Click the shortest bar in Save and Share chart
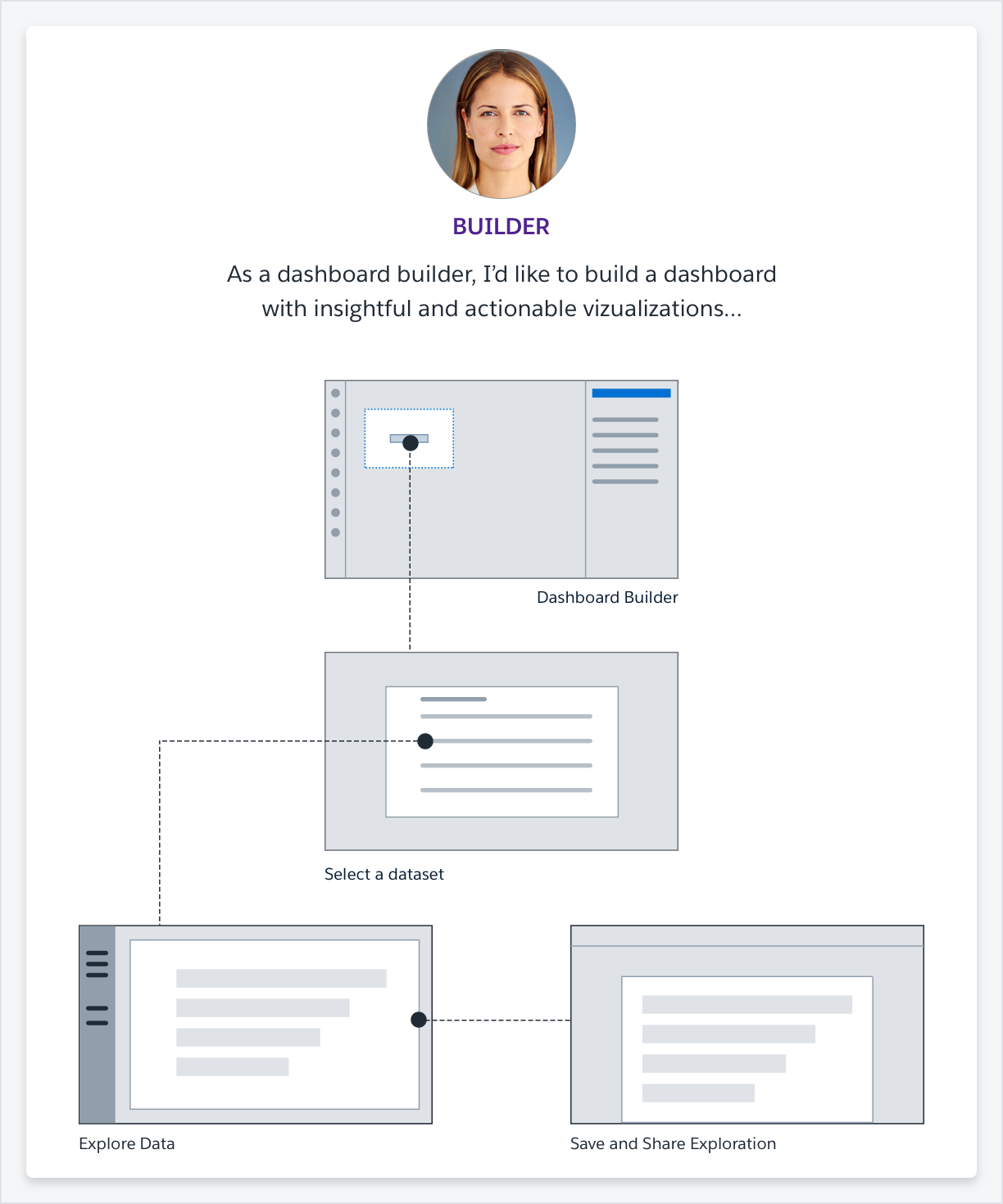This screenshot has height=1204, width=1003. tap(698, 1093)
